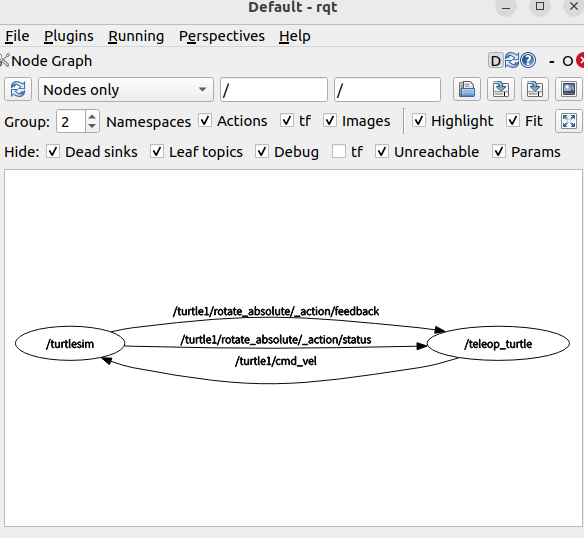The height and width of the screenshot is (538, 584).
Task: Click the rotate_absolute status edge label
Action: tap(276, 339)
